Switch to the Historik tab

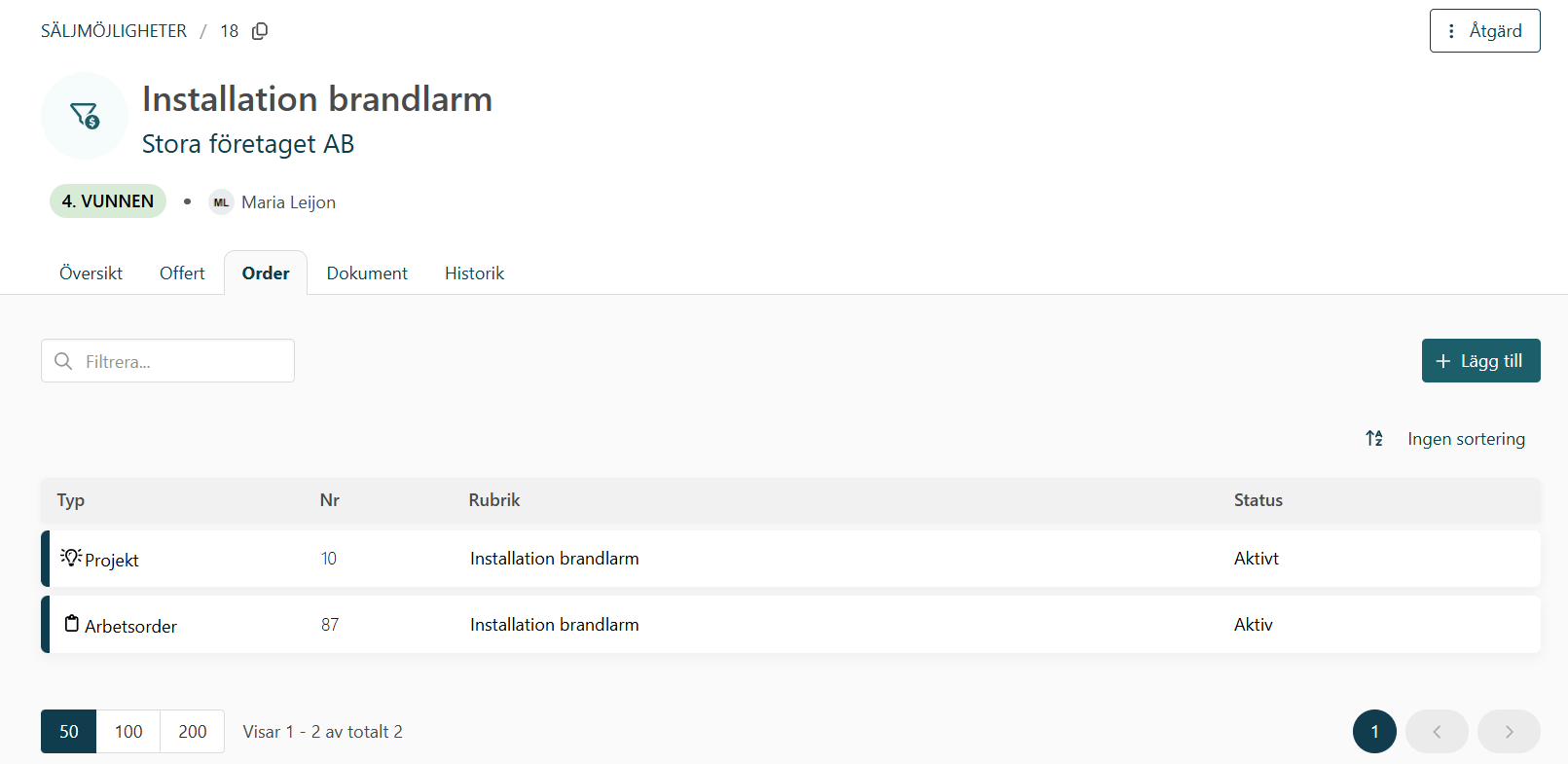point(474,273)
